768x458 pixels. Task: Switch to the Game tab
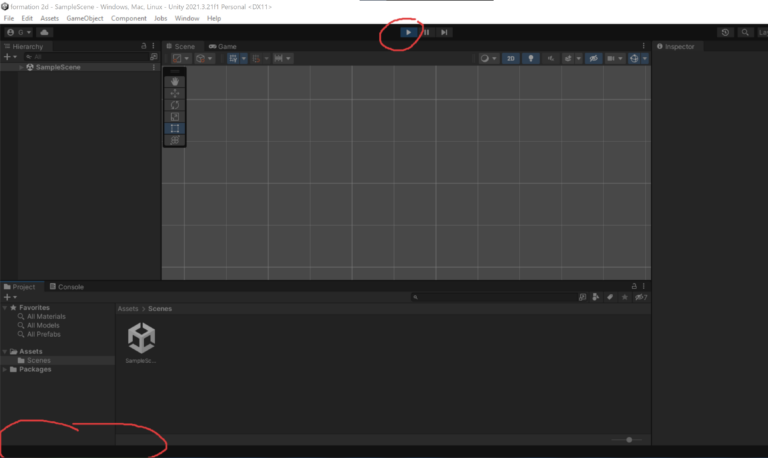[x=223, y=46]
